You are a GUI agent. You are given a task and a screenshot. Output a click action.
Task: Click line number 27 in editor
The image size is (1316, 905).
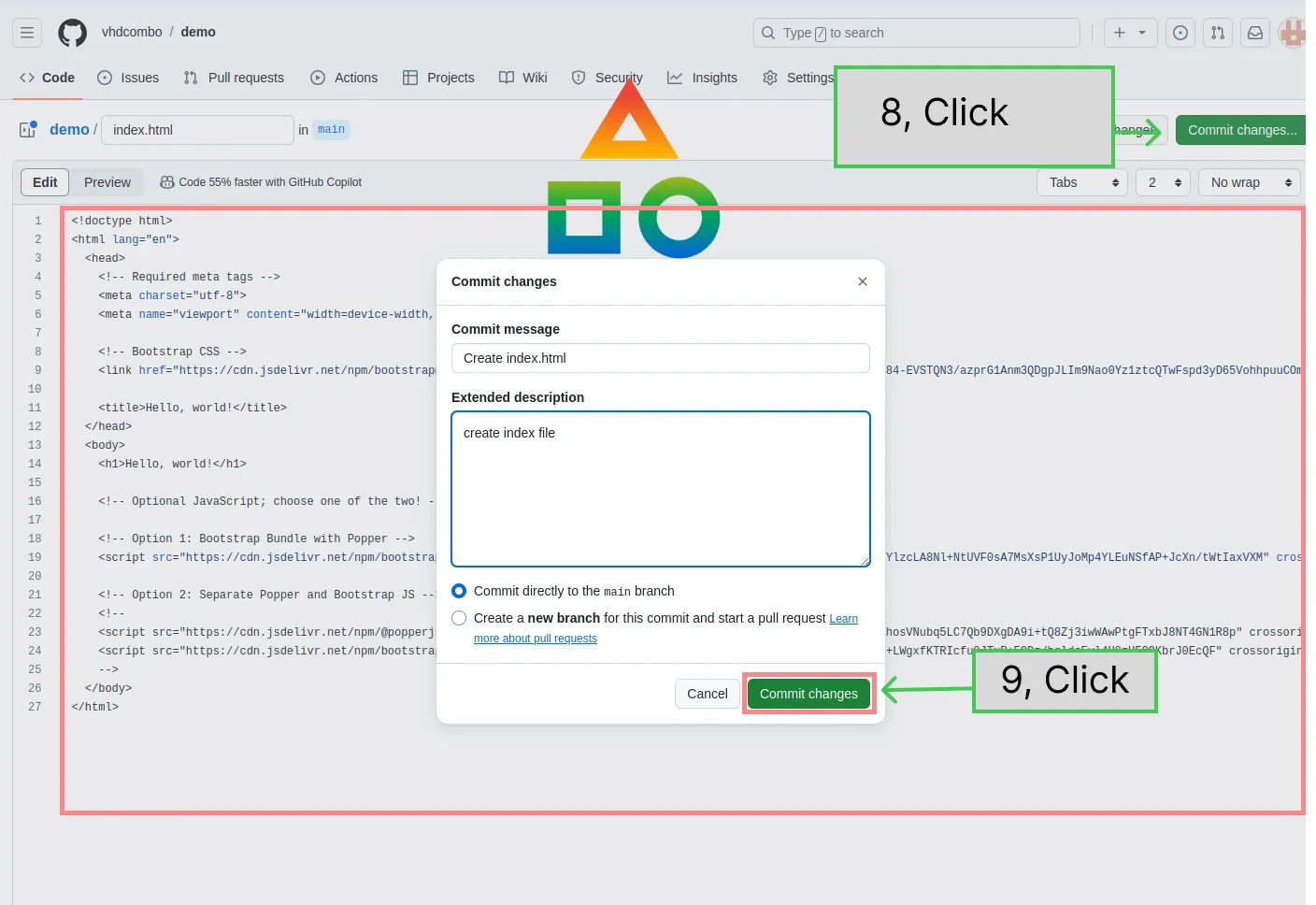point(35,707)
